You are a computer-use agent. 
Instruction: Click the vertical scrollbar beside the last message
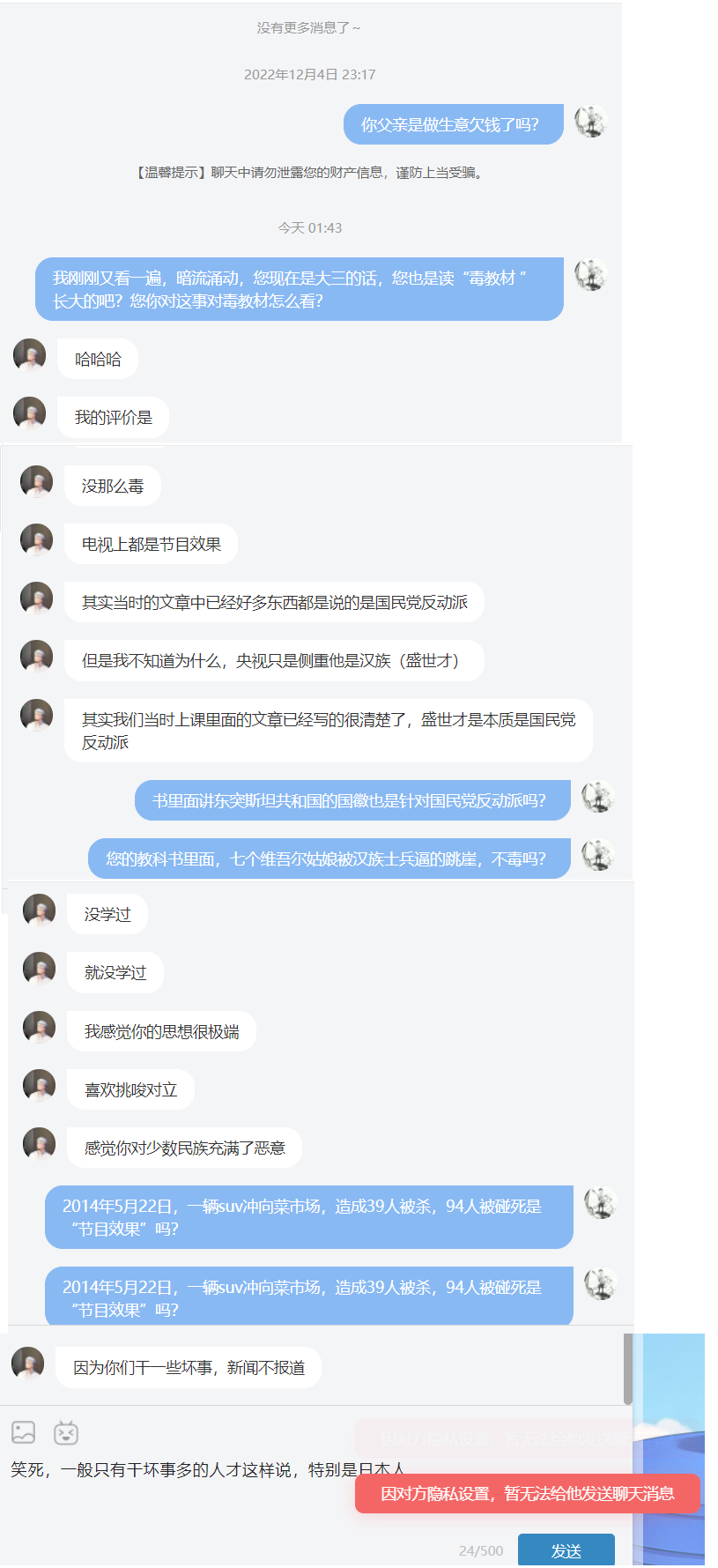(x=628, y=1369)
